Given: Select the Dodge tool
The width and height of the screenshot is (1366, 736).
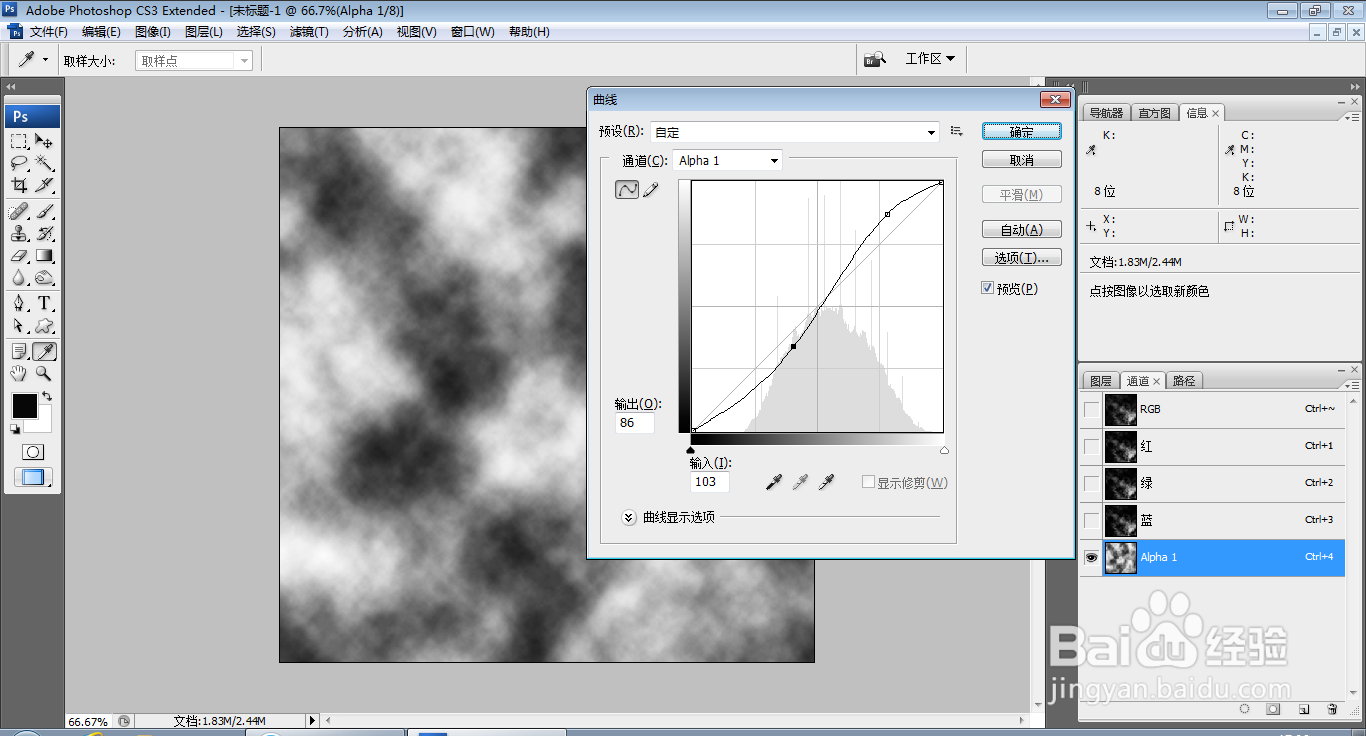Looking at the screenshot, I should click(x=44, y=278).
